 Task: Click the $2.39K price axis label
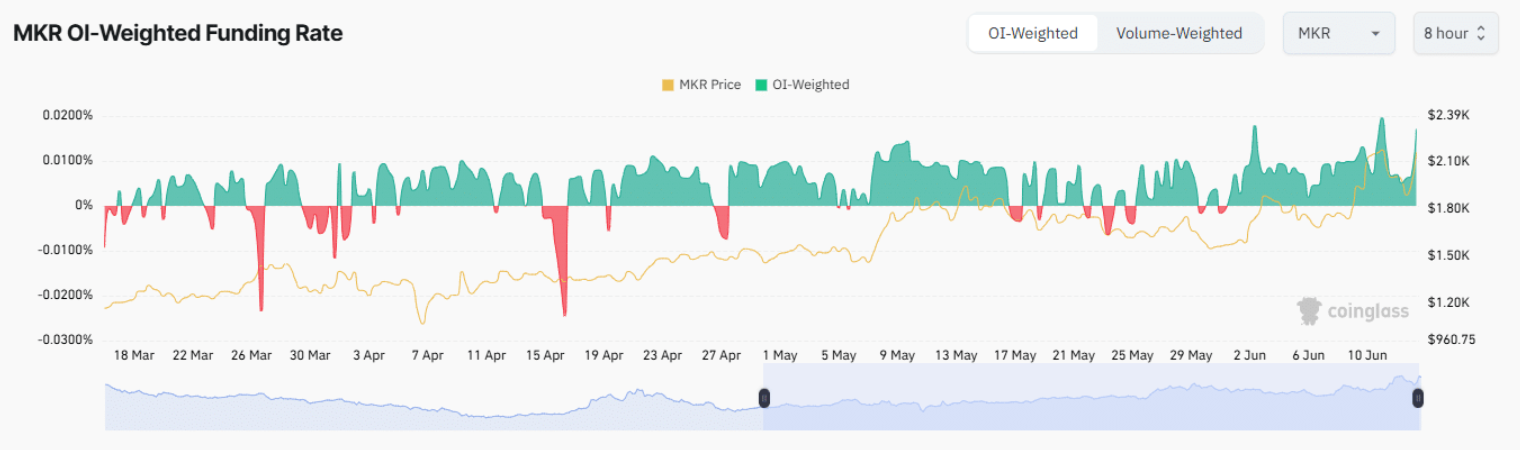pos(1448,115)
